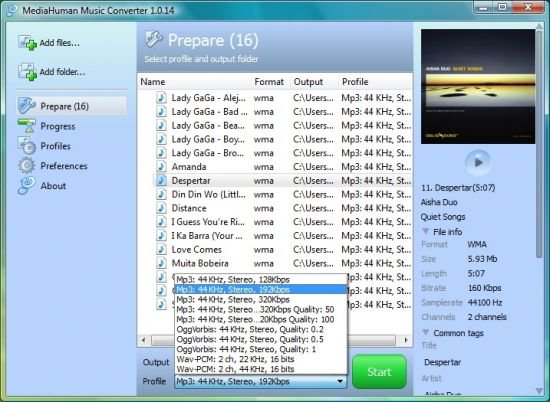Click right arrow of horizontal list scrollbar

pyautogui.click(x=406, y=340)
